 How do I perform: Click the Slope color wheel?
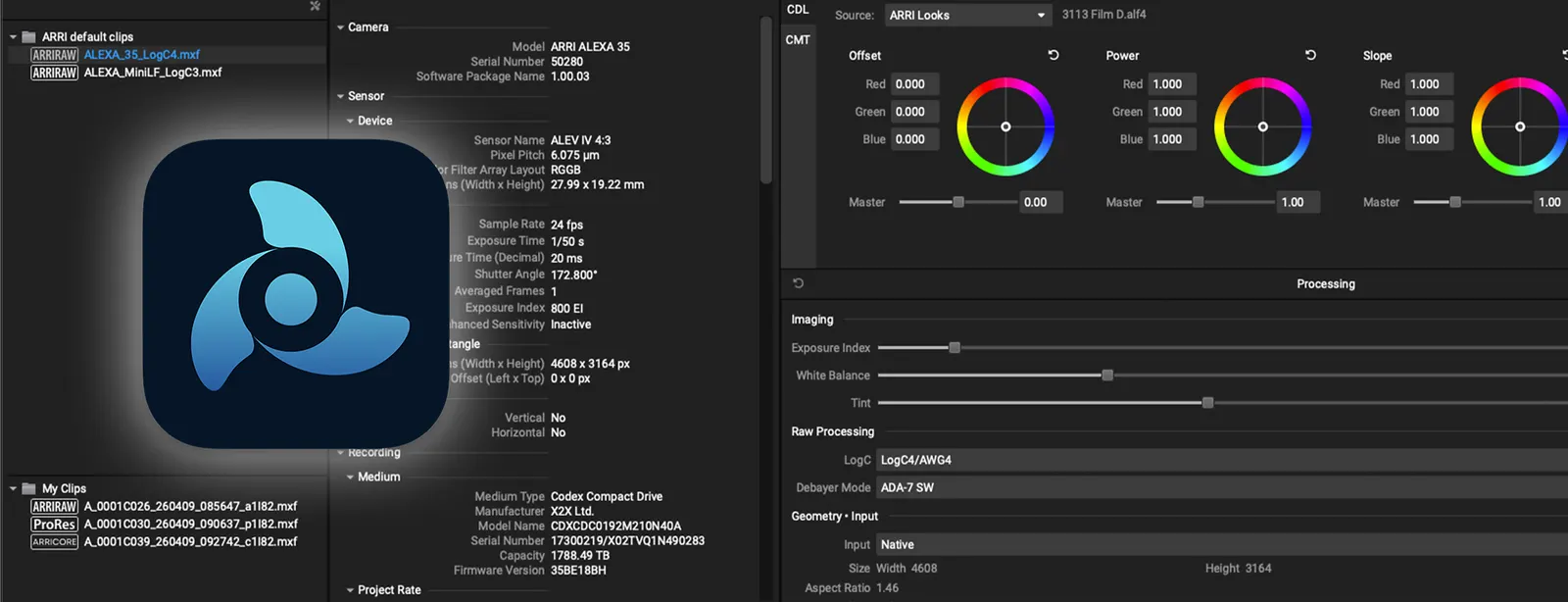1520,126
